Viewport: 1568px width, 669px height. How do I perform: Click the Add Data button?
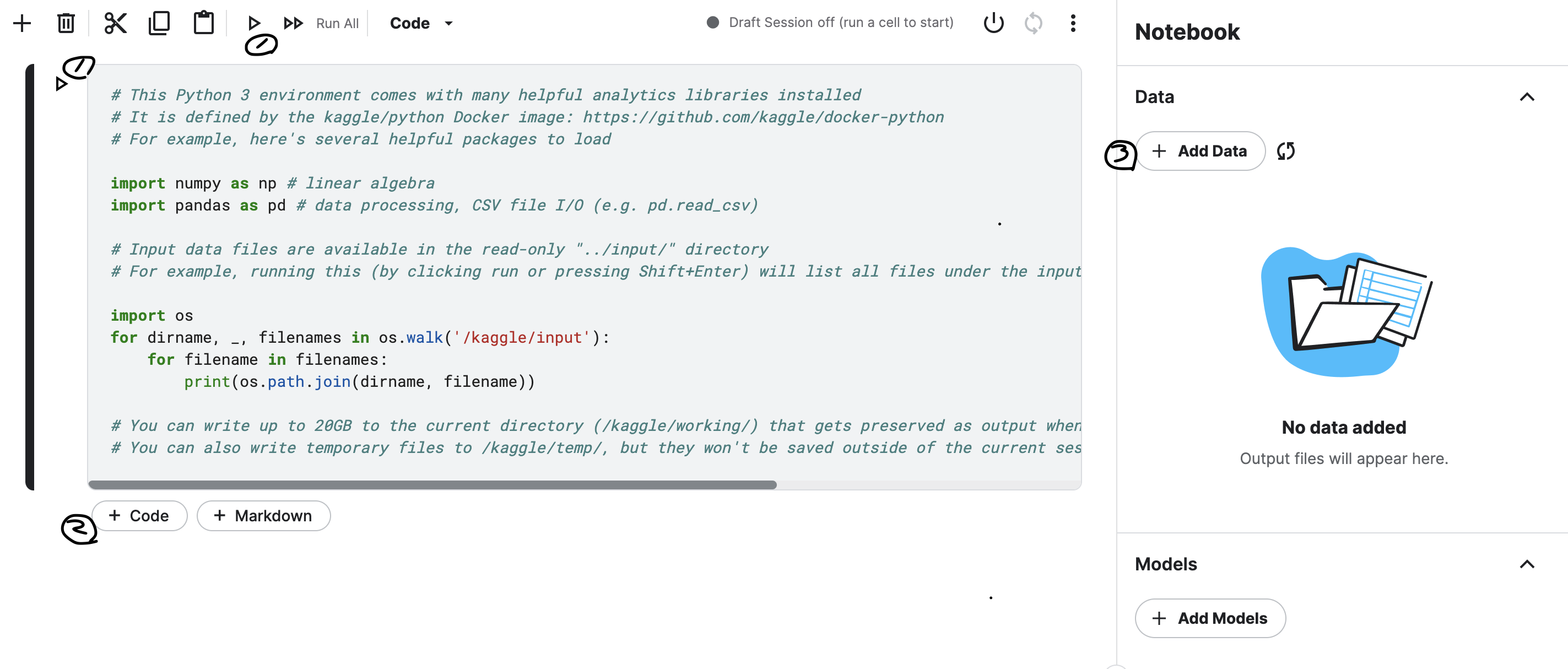click(x=1200, y=151)
